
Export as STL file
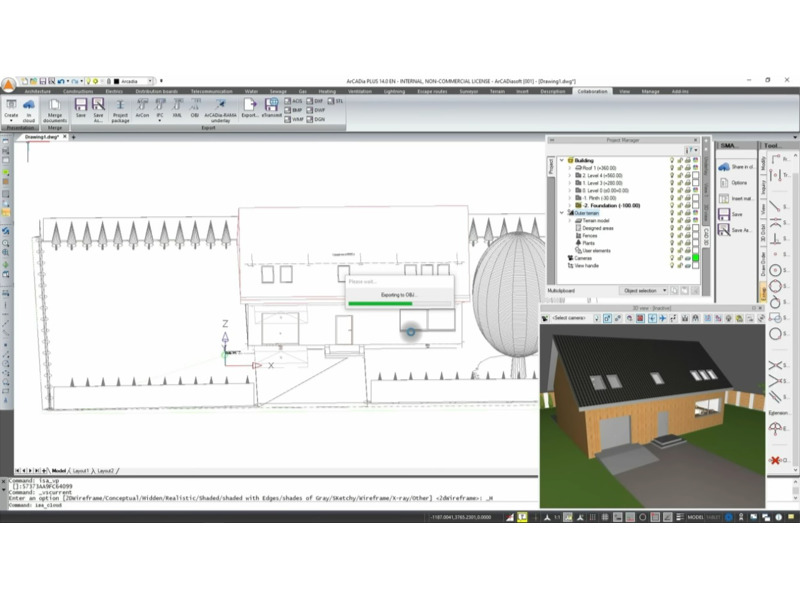click(x=336, y=101)
